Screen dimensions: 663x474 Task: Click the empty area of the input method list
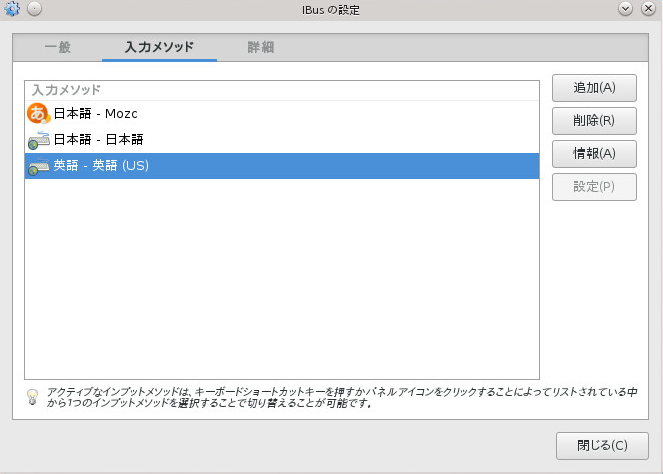(x=280, y=280)
